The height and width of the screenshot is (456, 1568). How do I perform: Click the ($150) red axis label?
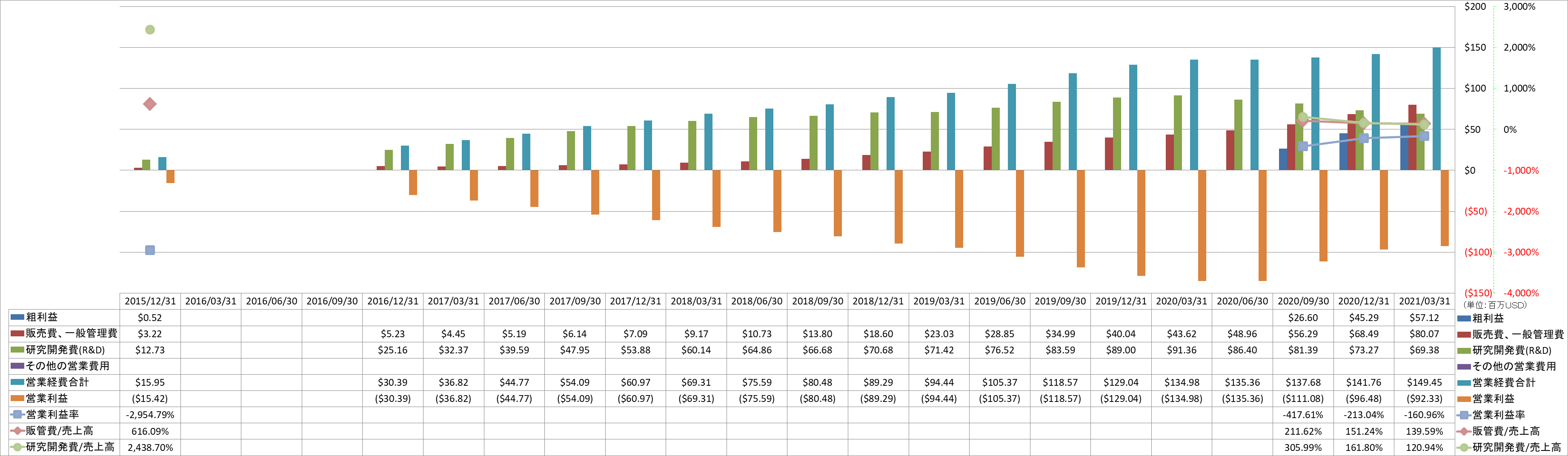tap(1478, 293)
